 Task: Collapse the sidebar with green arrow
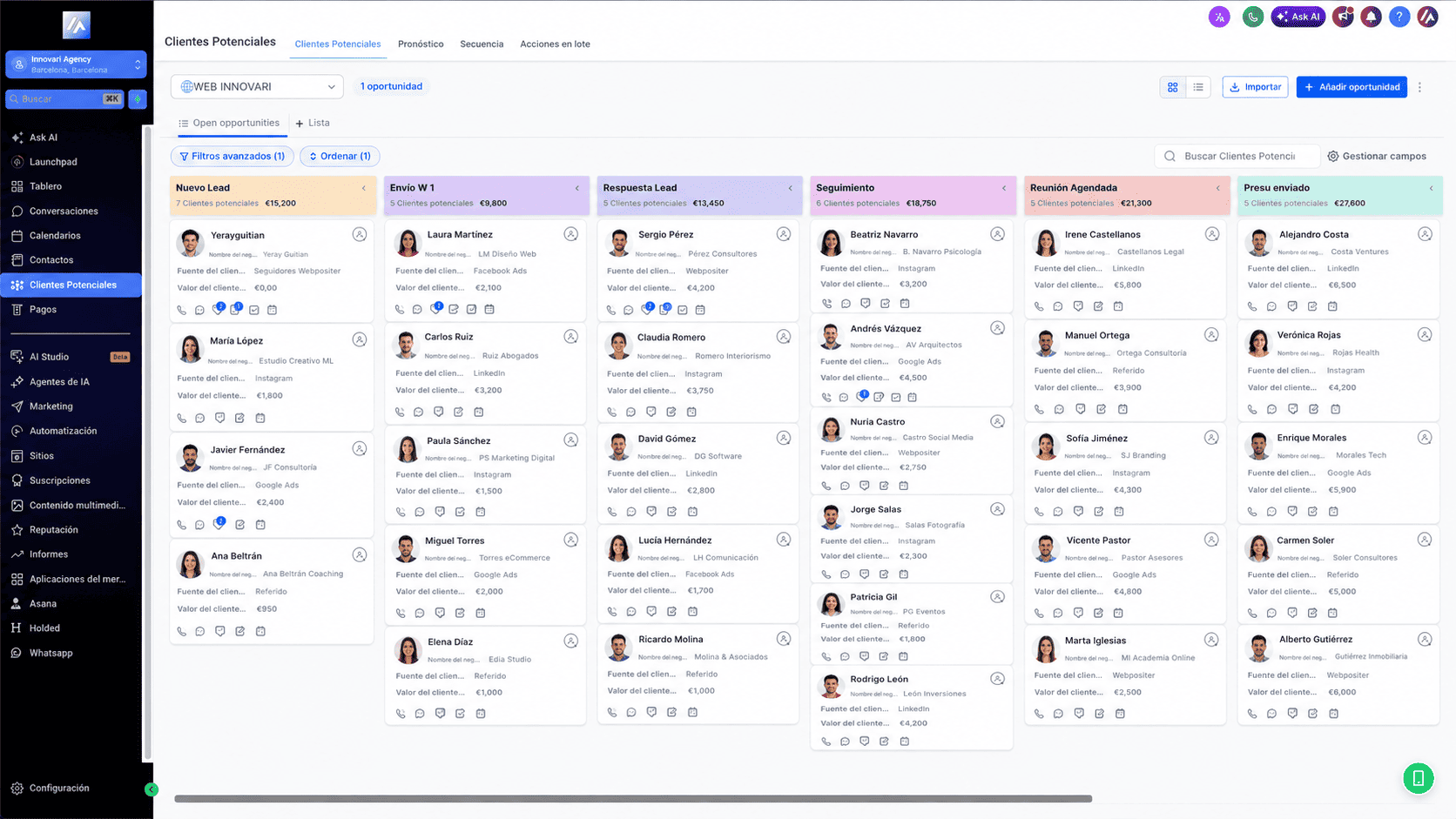(x=152, y=789)
